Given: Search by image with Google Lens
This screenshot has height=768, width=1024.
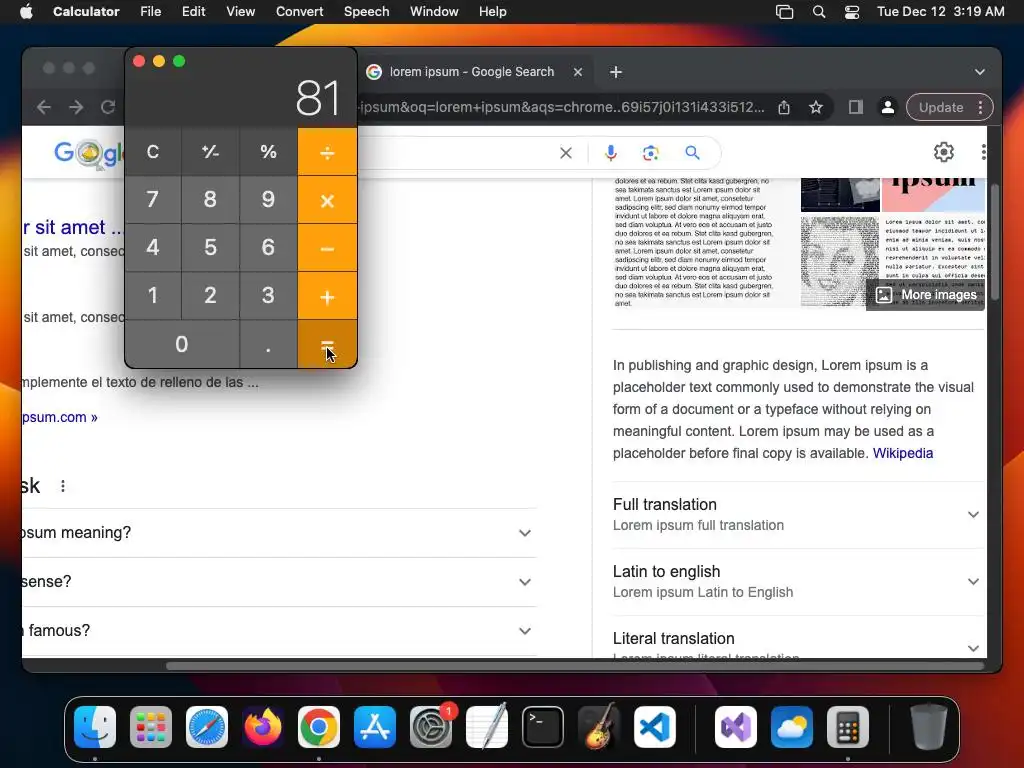Looking at the screenshot, I should tap(650, 153).
